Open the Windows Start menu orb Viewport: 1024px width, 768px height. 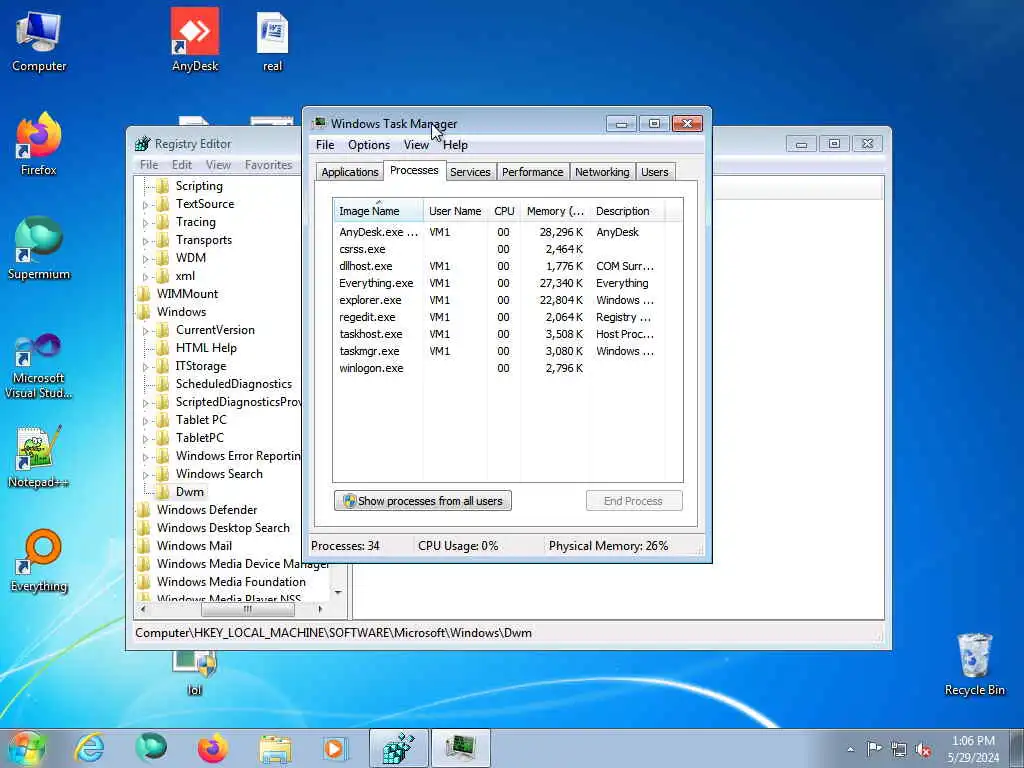tap(26, 748)
